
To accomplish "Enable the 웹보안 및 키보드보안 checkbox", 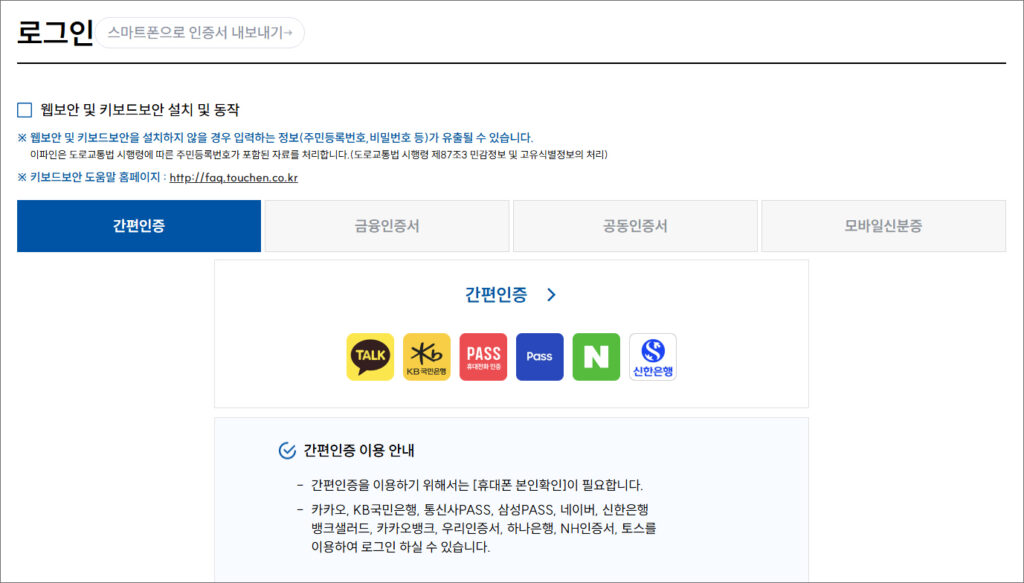I will point(25,110).
